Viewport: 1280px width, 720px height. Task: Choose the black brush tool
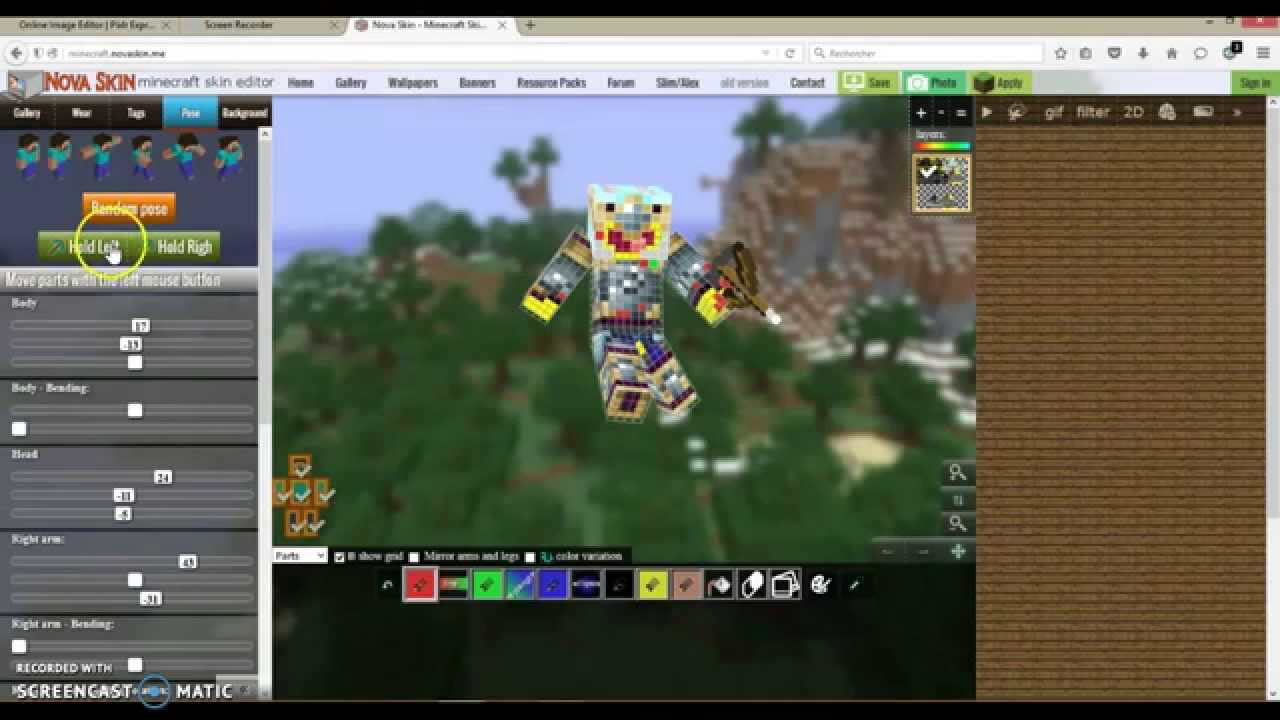[x=619, y=584]
